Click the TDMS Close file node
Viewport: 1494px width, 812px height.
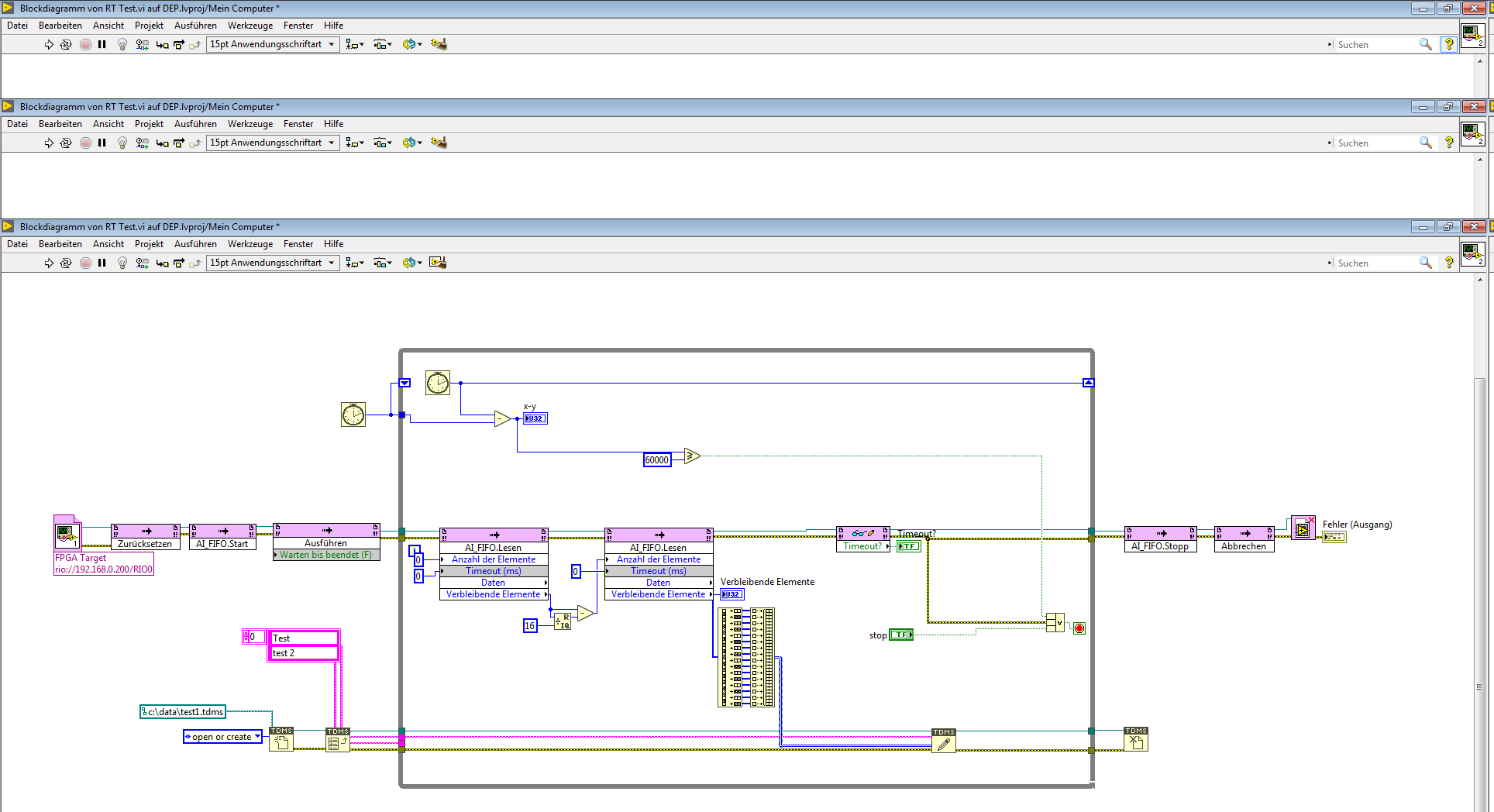[1135, 740]
